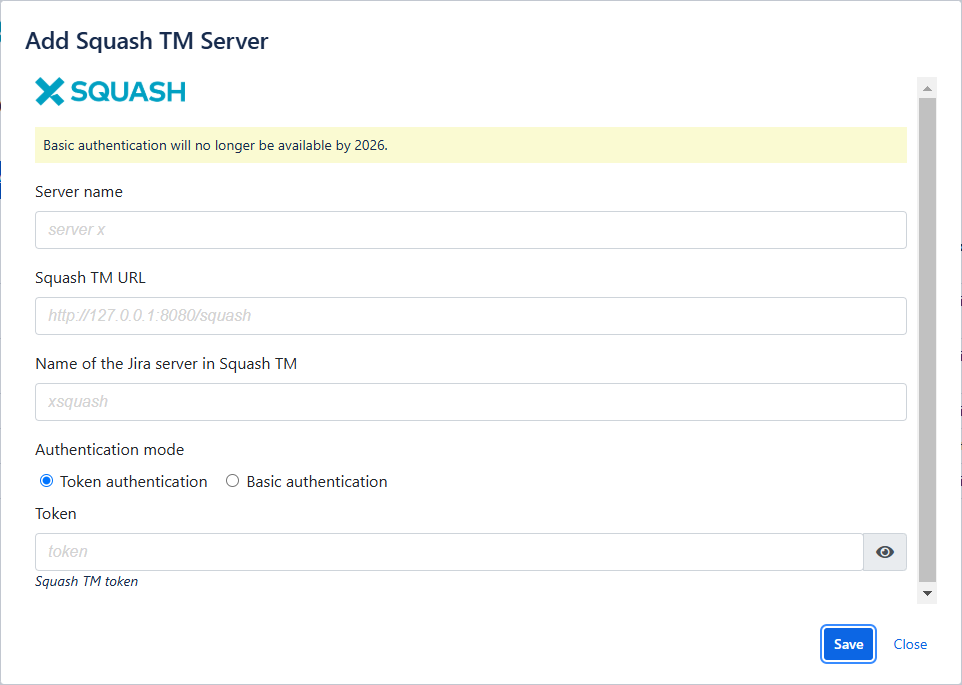Viewport: 962px width, 685px height.
Task: Save the Squash TM server configuration
Action: tap(847, 644)
